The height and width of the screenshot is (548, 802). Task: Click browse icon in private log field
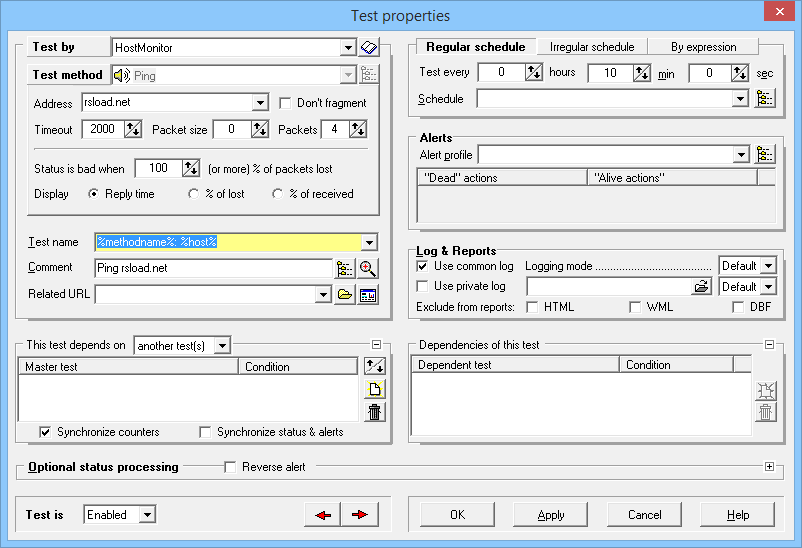pyautogui.click(x=701, y=287)
